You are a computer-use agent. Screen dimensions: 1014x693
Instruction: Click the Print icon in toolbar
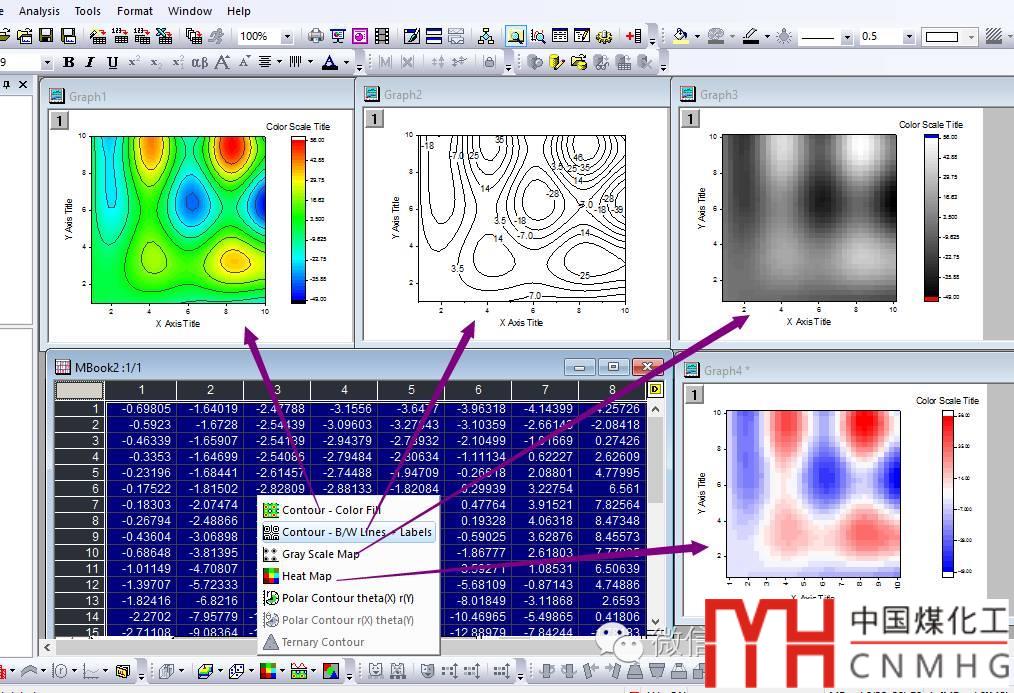point(316,36)
